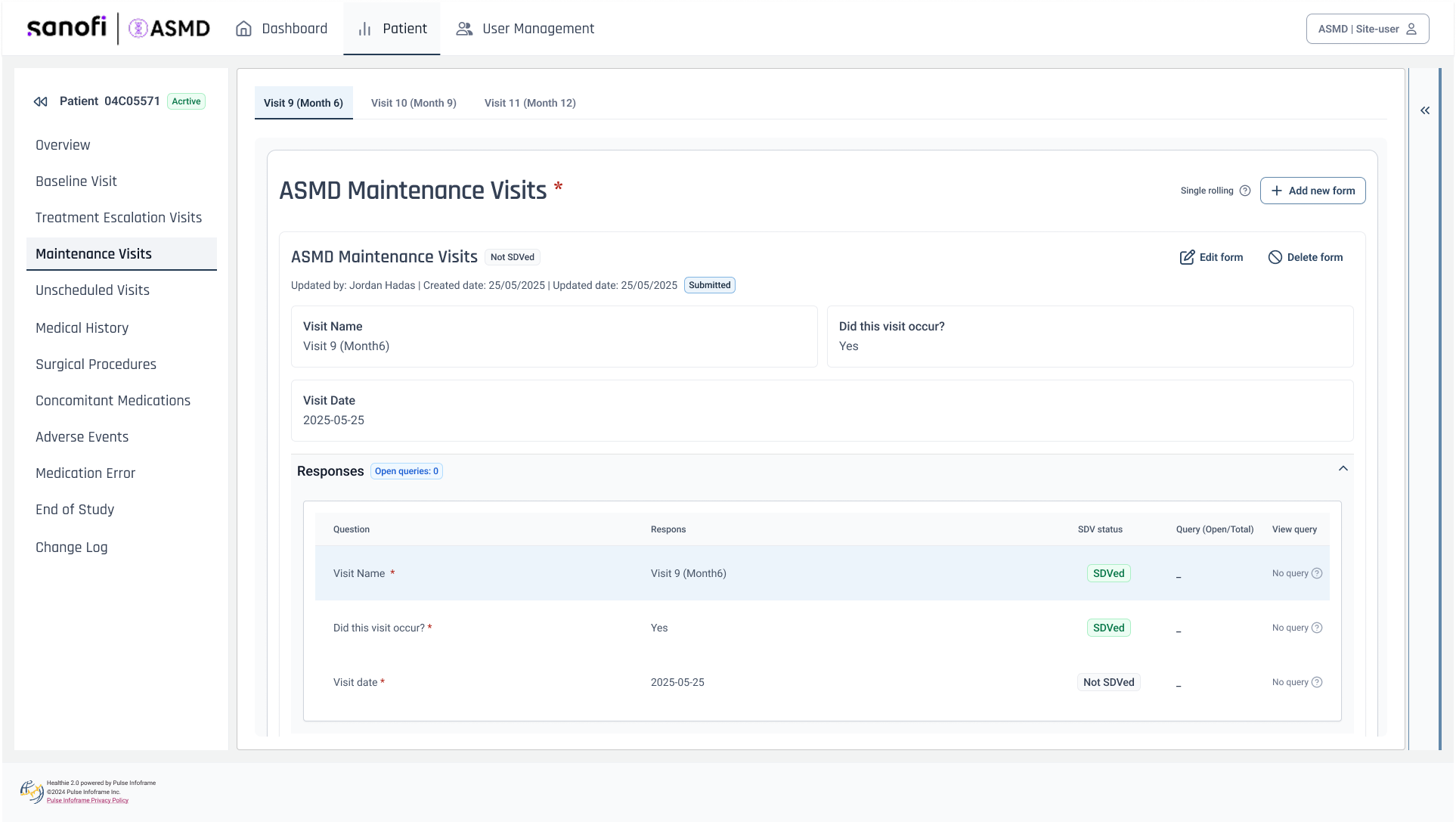Click the Edit form pencil icon
Viewport: 1456px width, 822px height.
pos(1187,257)
